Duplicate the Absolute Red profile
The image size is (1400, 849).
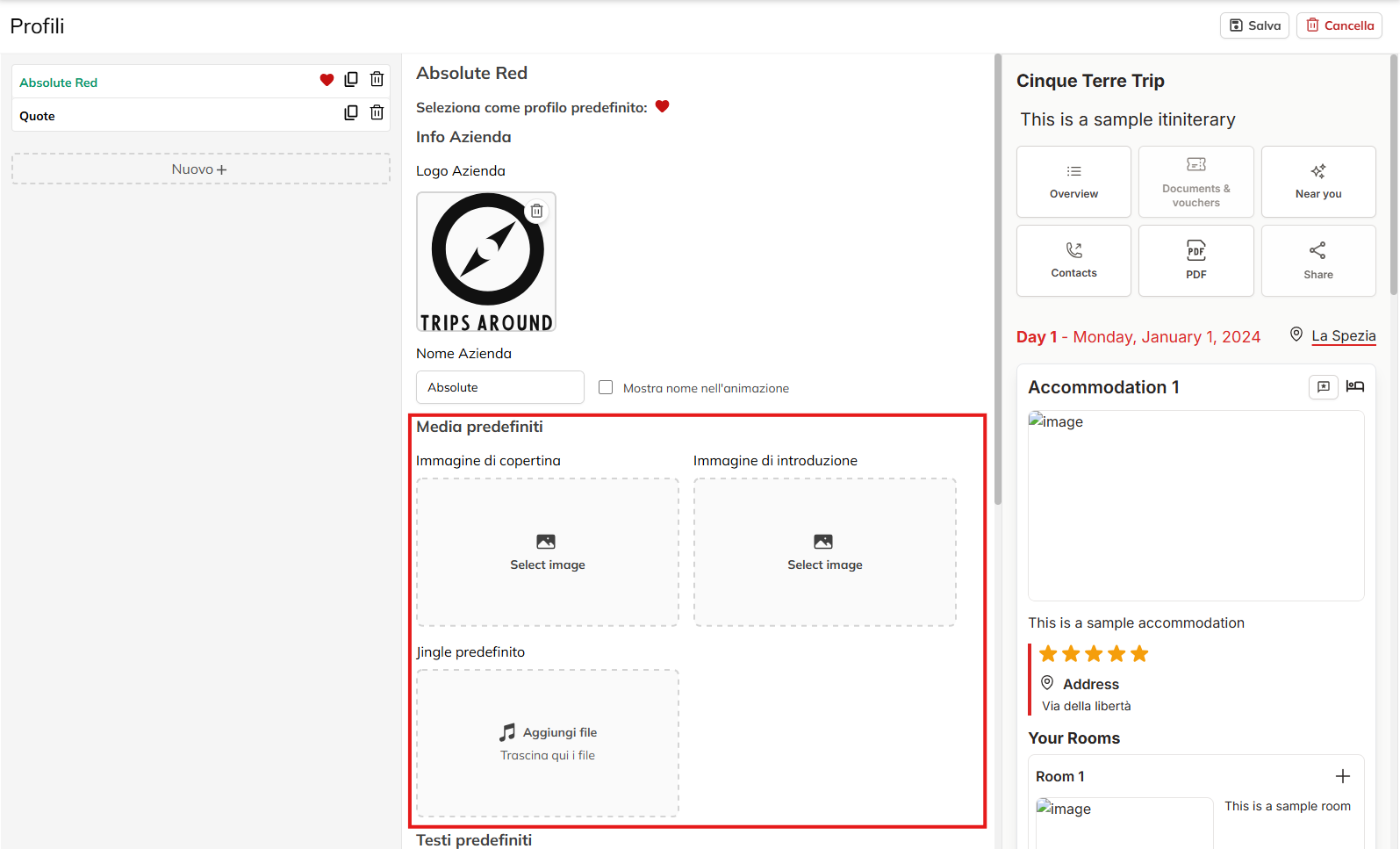(351, 80)
